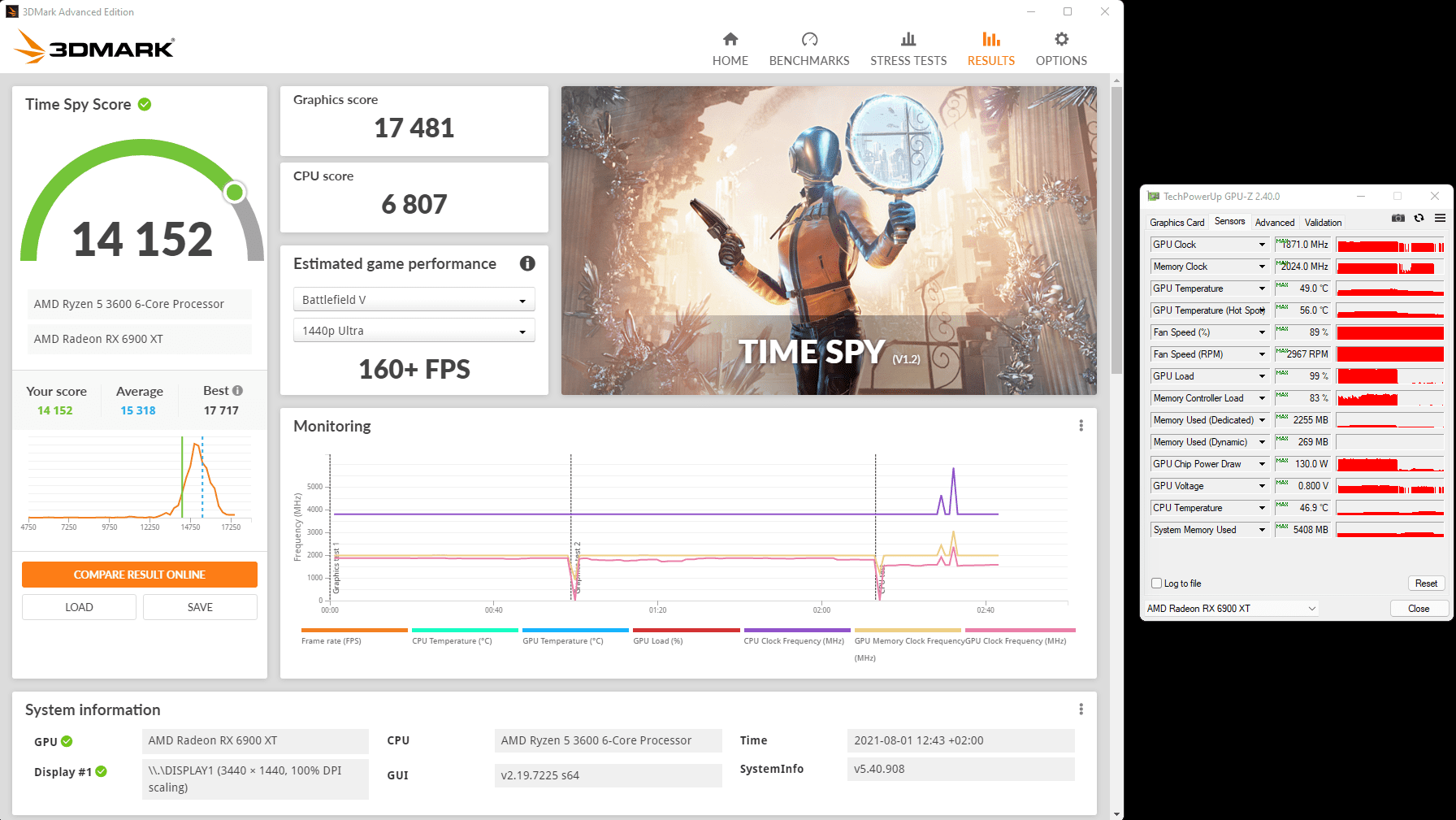Click the 3DMark logo
The image size is (1456, 820).
94,47
